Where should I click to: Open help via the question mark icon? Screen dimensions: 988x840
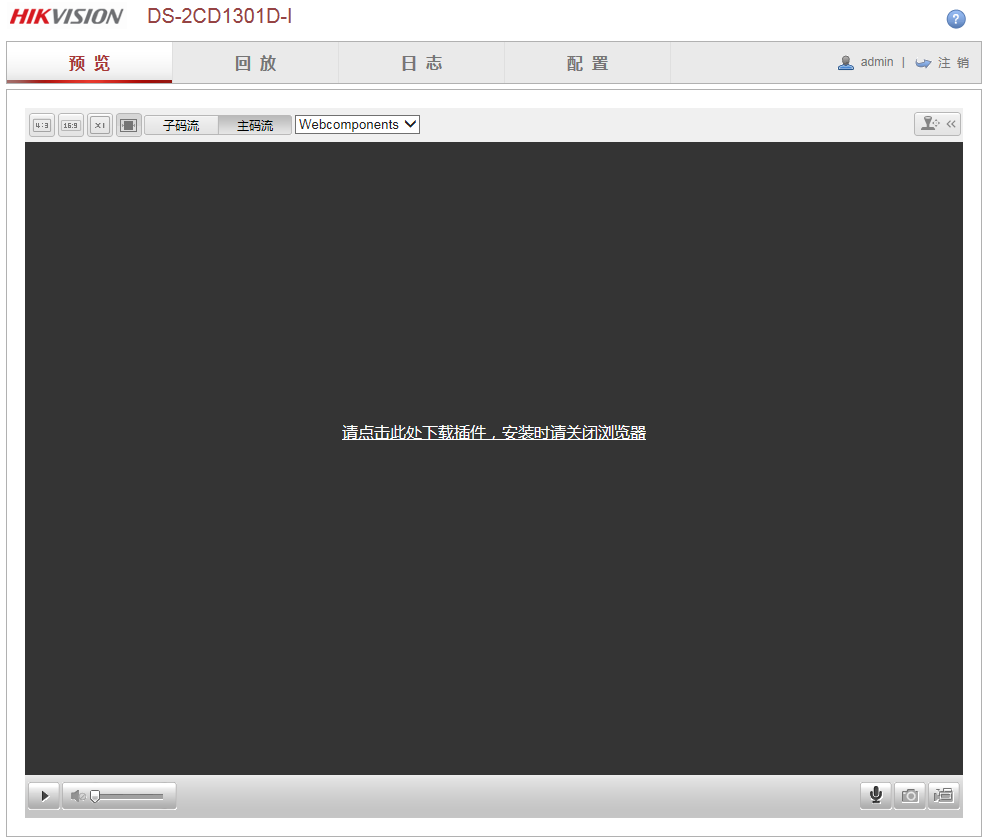[x=956, y=19]
